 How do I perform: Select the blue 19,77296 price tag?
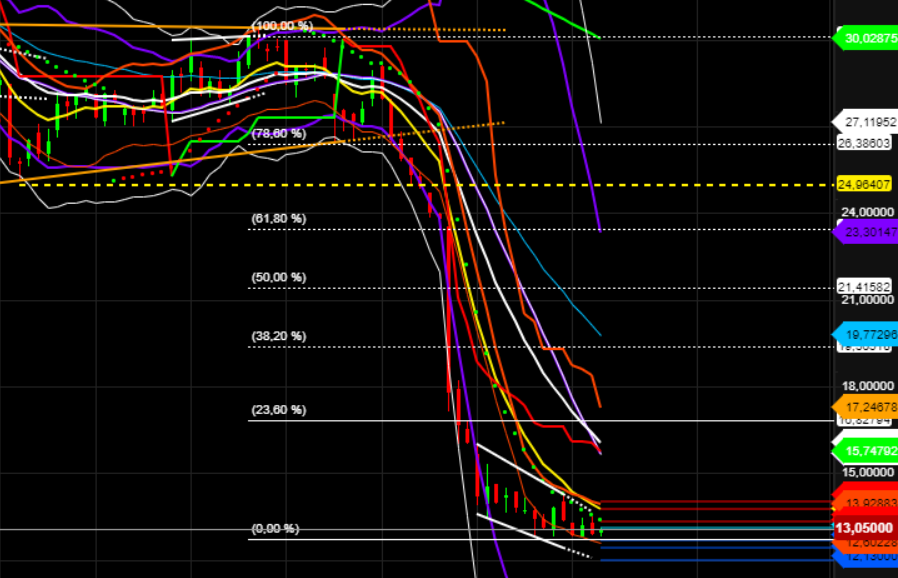(x=867, y=335)
